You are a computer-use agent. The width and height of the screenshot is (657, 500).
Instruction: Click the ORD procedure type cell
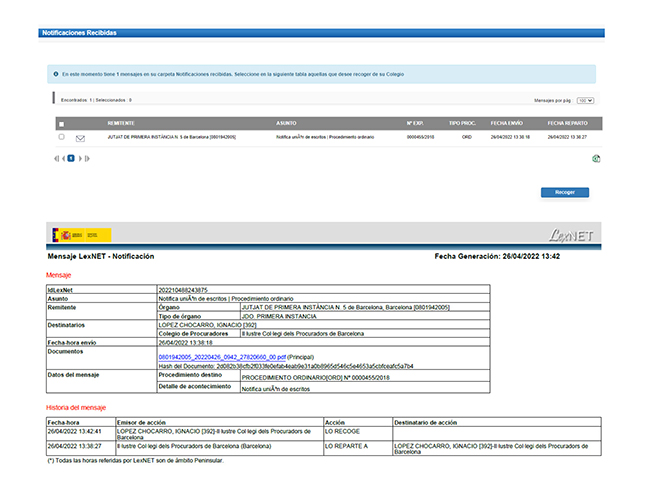[467, 137]
